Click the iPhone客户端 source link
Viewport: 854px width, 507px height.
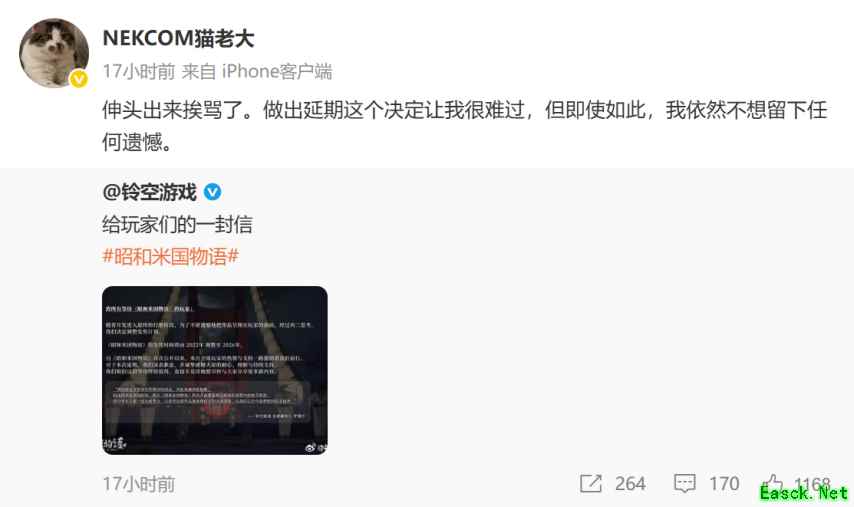[277, 71]
